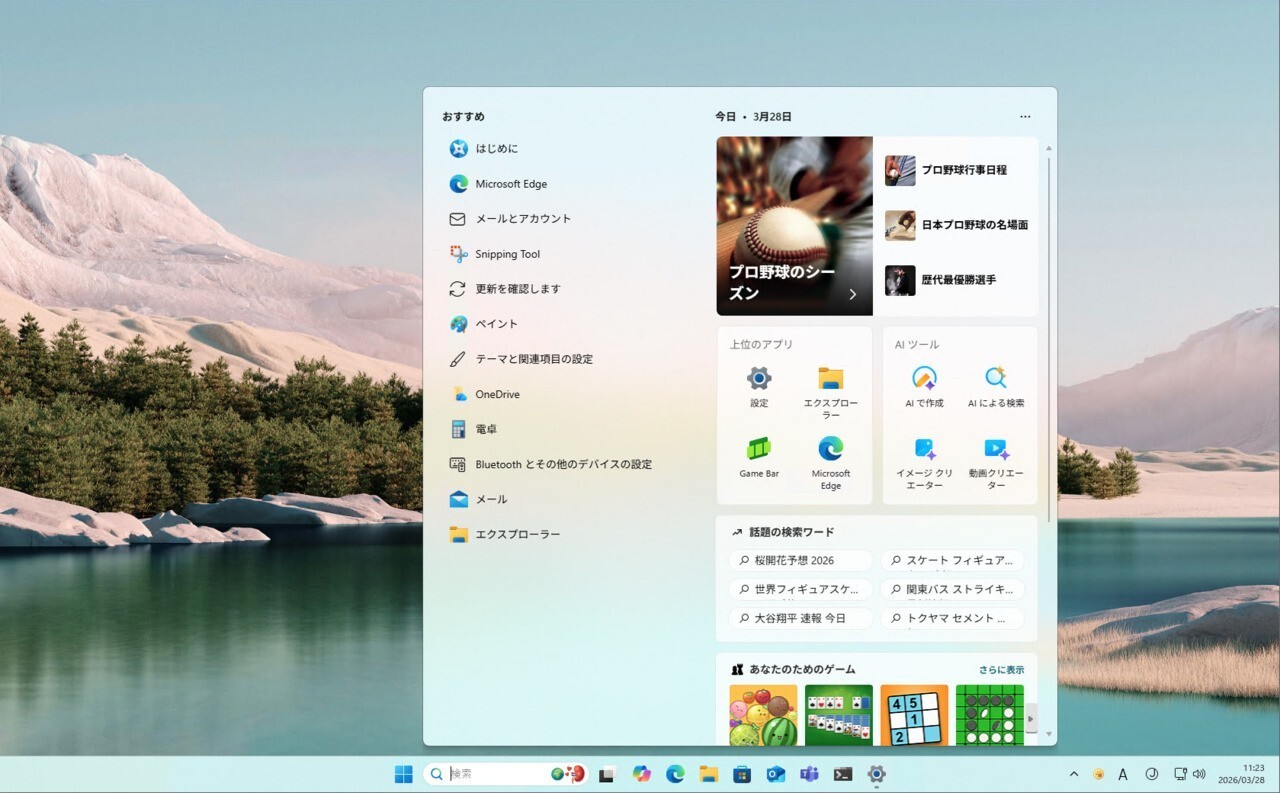Open 電卓 calculator from recommendations
Viewport: 1280px width, 793px height.
(x=486, y=429)
